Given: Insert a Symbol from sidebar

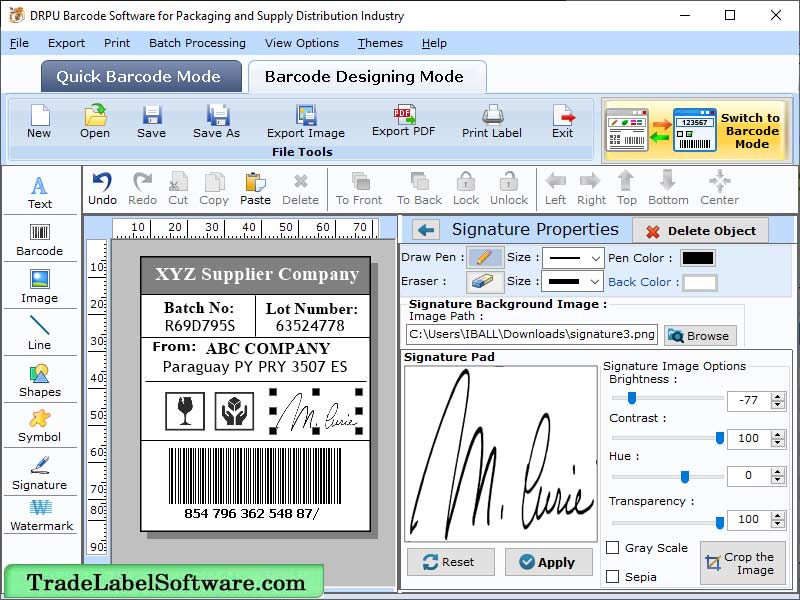Looking at the screenshot, I should click(40, 426).
